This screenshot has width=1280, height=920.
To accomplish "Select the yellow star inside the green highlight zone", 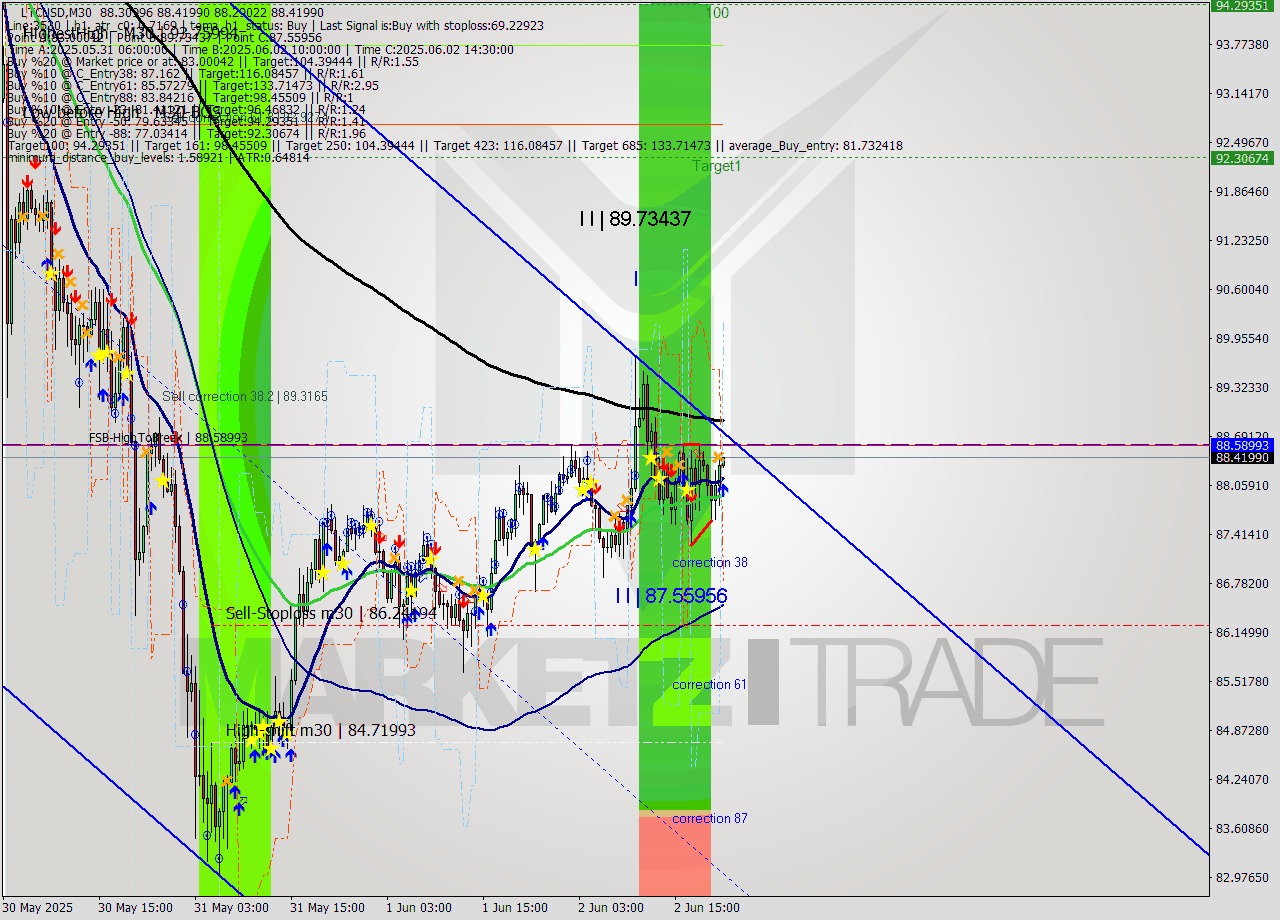I will point(651,456).
